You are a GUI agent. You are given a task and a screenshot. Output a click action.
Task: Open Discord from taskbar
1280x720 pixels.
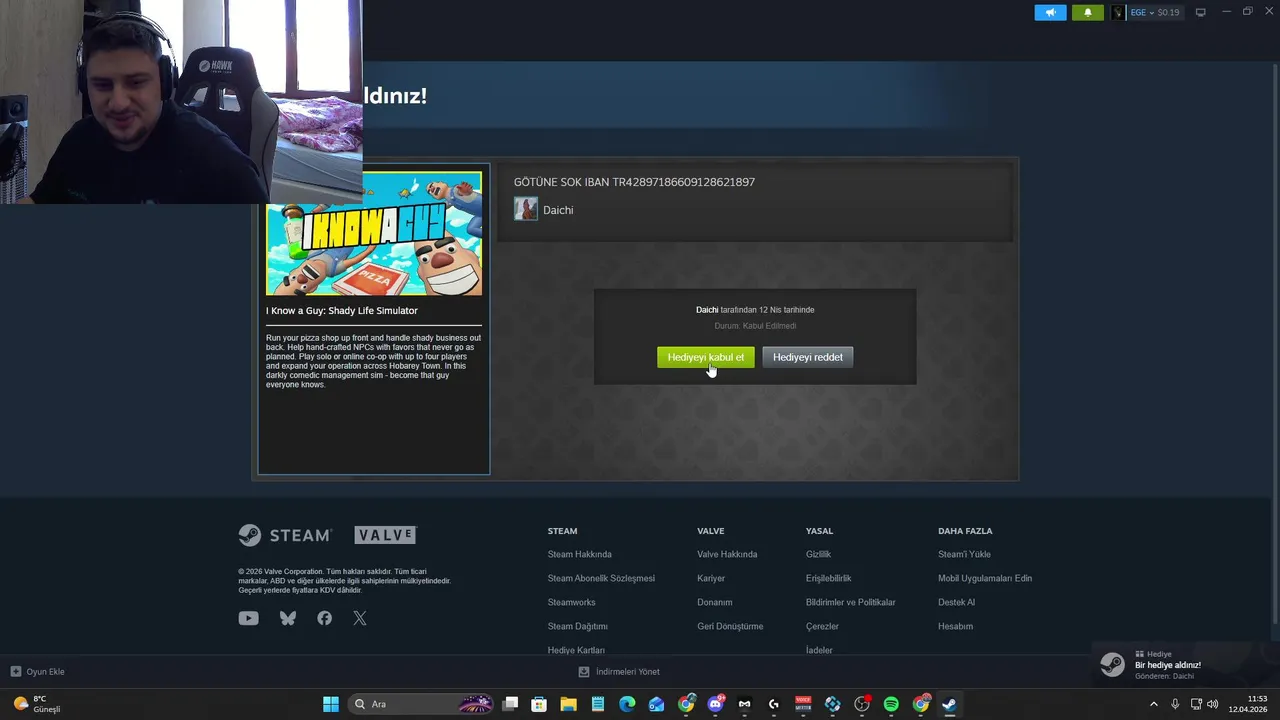pyautogui.click(x=715, y=704)
